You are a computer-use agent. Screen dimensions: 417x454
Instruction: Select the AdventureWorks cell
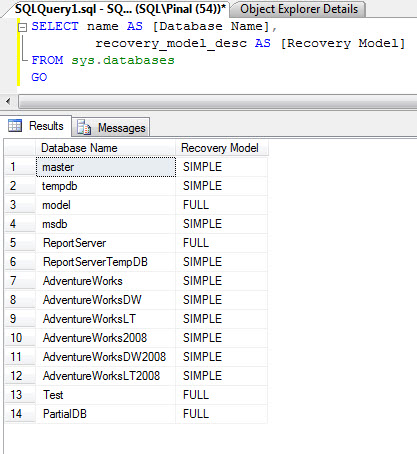point(106,281)
